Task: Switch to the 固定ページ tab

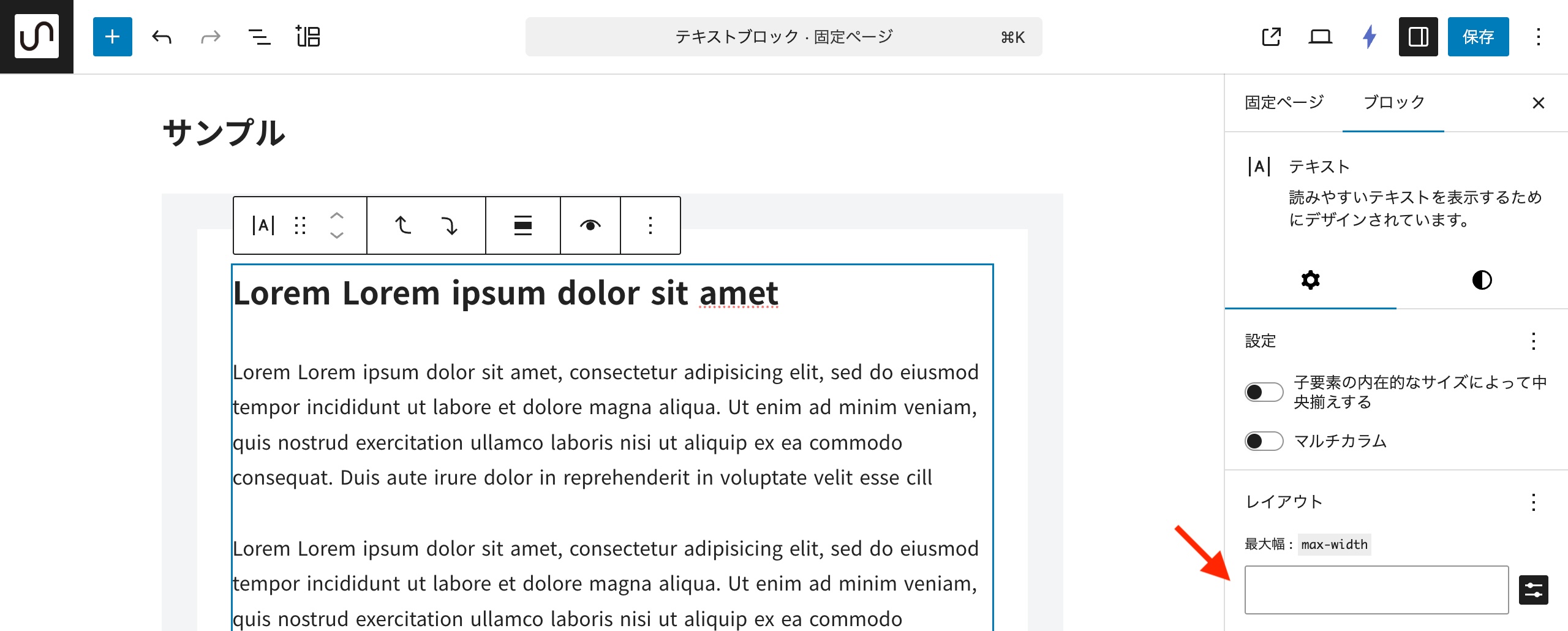Action: pos(1284,102)
